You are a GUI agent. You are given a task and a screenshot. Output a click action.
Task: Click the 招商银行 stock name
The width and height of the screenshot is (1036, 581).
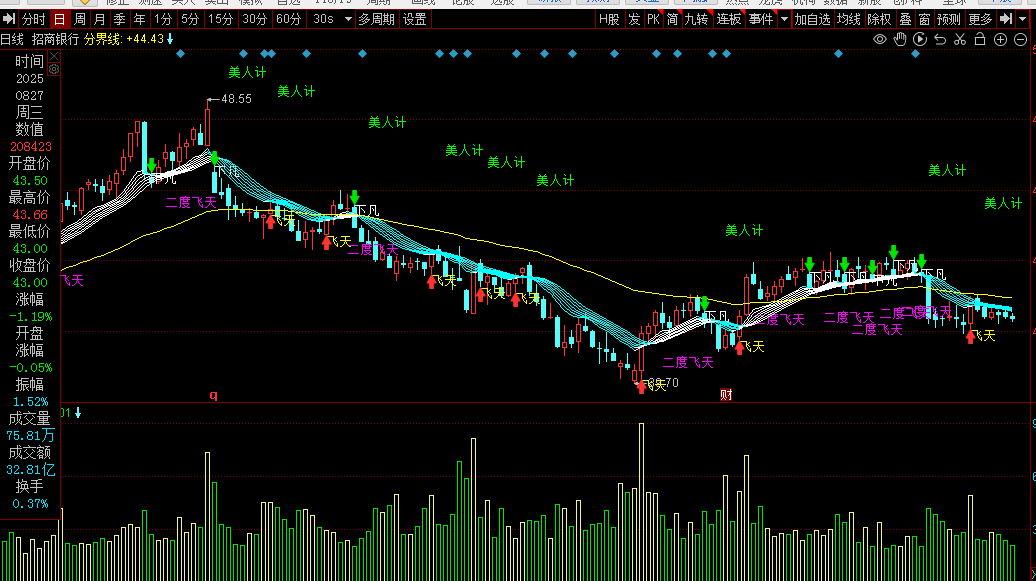point(55,40)
